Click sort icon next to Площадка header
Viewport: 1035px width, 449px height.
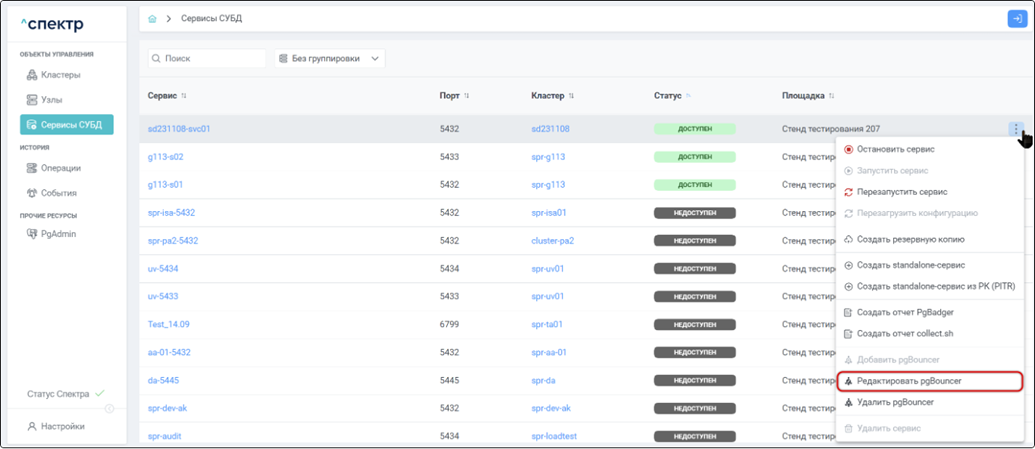tap(832, 96)
